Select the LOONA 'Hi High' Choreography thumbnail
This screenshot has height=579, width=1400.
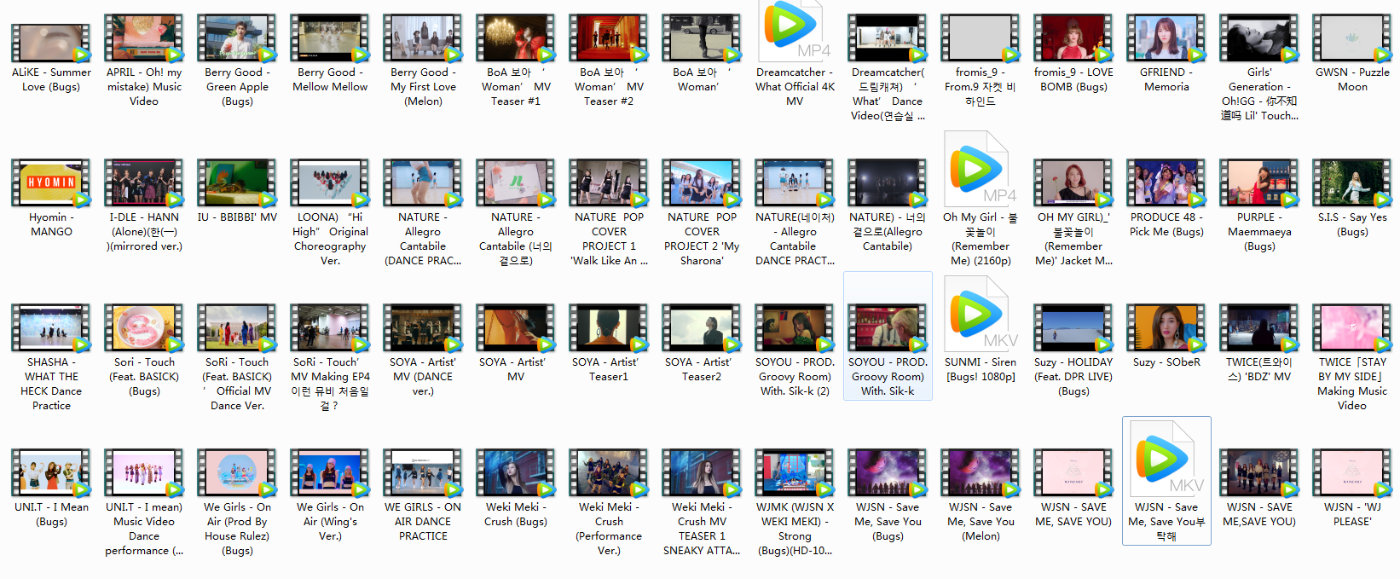click(x=330, y=183)
